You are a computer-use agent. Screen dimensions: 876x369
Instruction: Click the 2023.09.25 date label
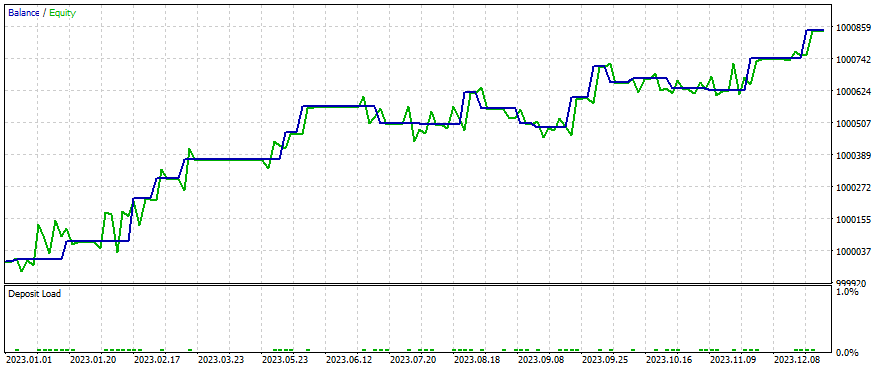[x=606, y=359]
